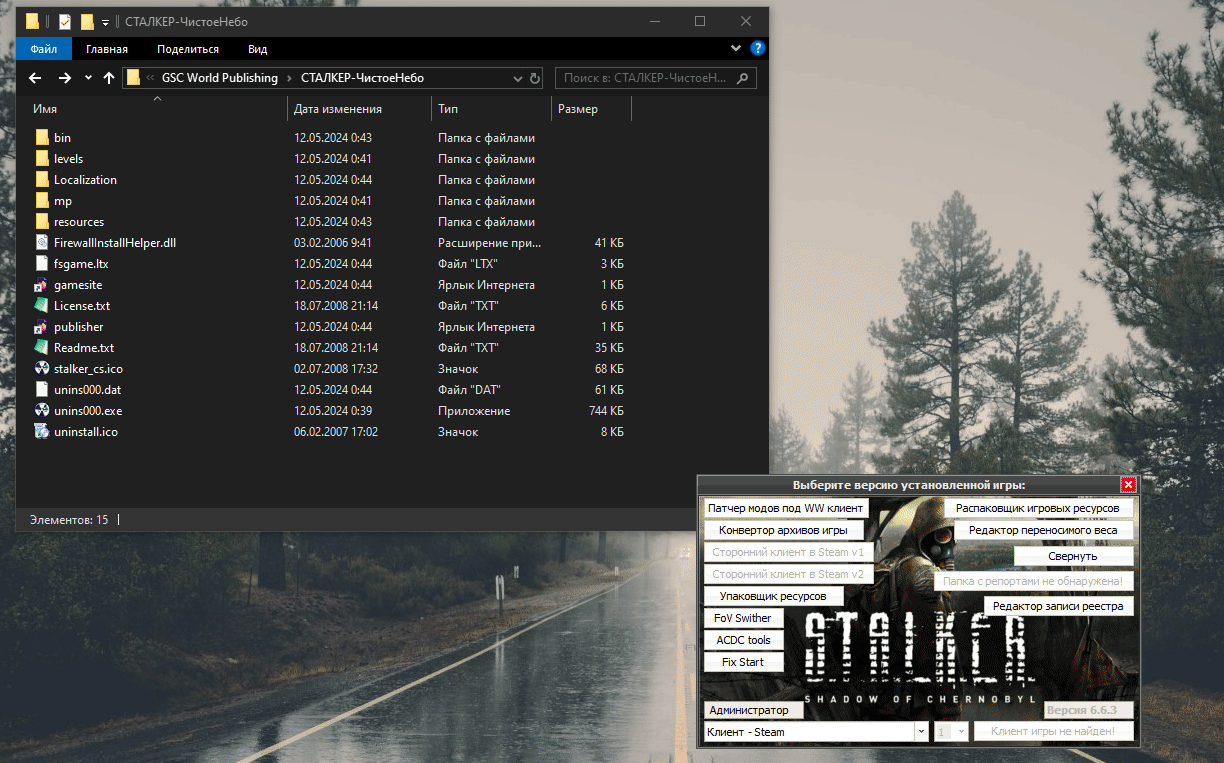Open Explorer help question mark icon

(x=758, y=47)
